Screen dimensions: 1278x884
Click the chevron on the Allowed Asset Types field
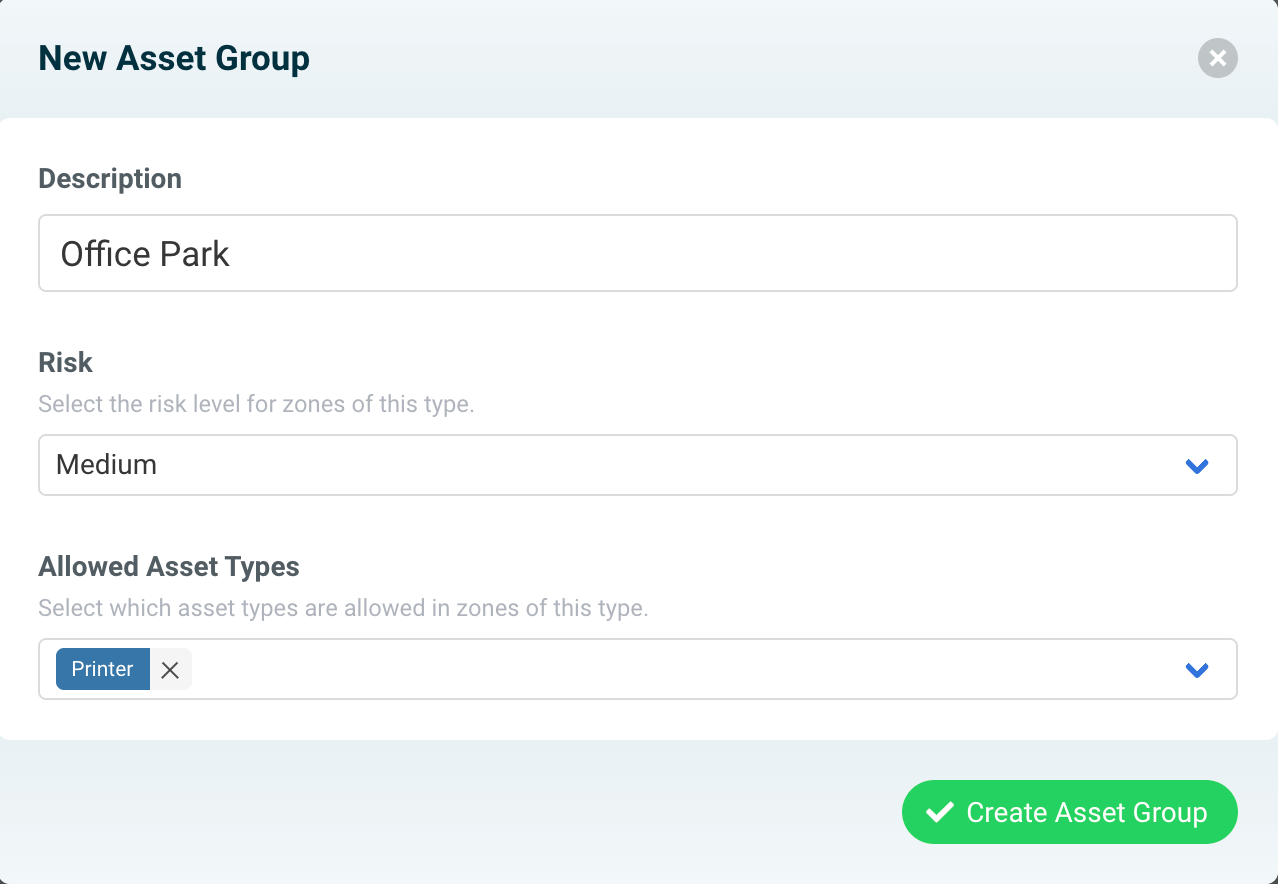1196,669
